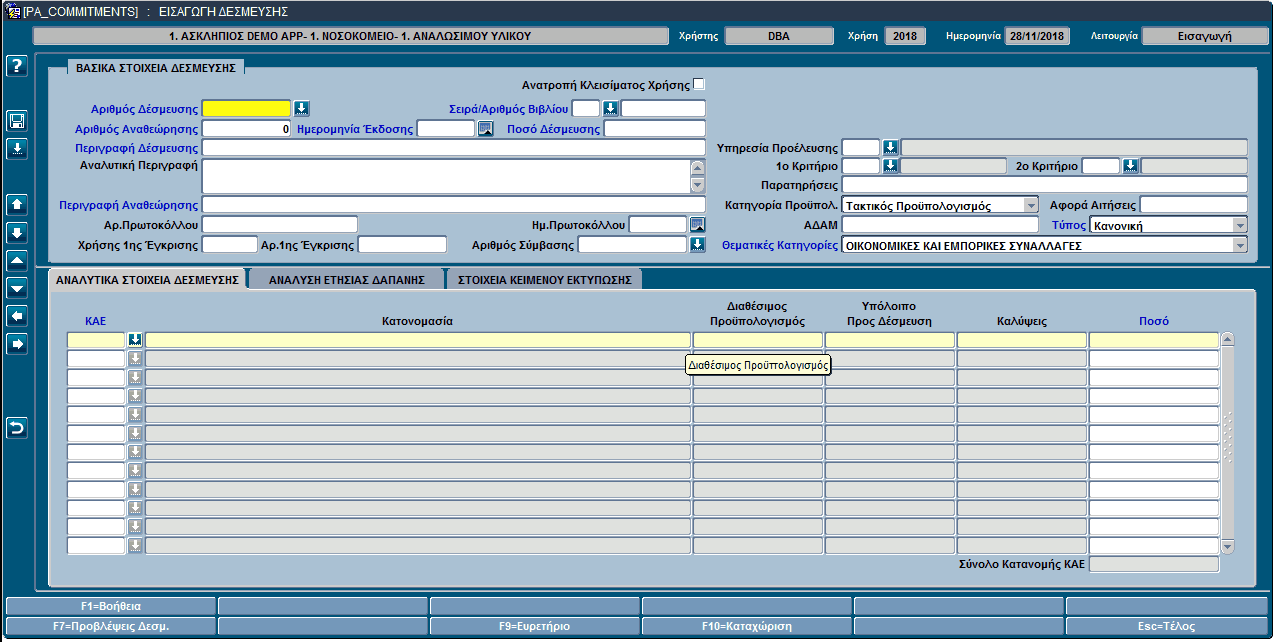Click the Αφορά Αιτήσεις field
The image size is (1273, 642).
(1194, 205)
